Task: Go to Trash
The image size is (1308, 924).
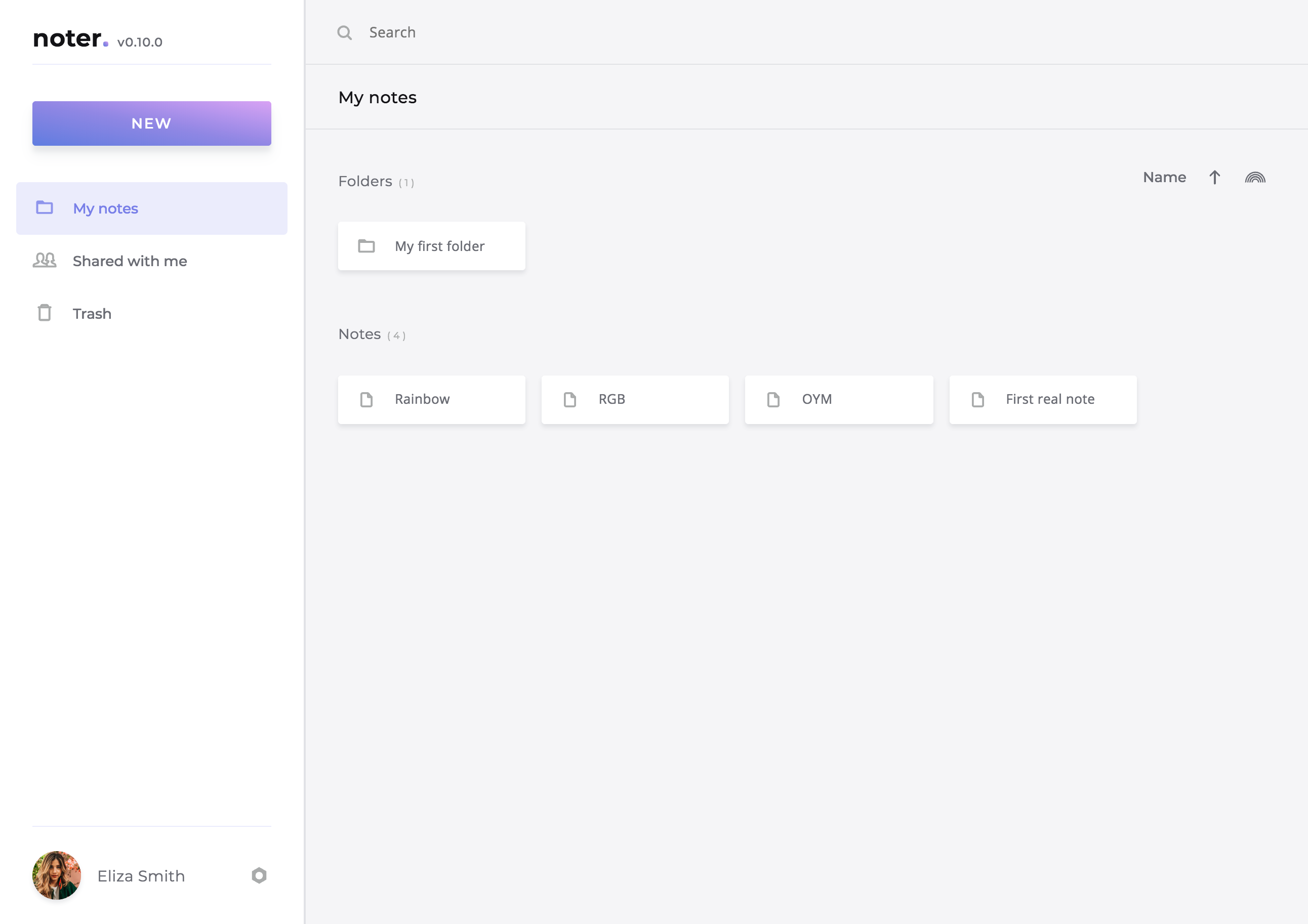Action: [x=92, y=314]
